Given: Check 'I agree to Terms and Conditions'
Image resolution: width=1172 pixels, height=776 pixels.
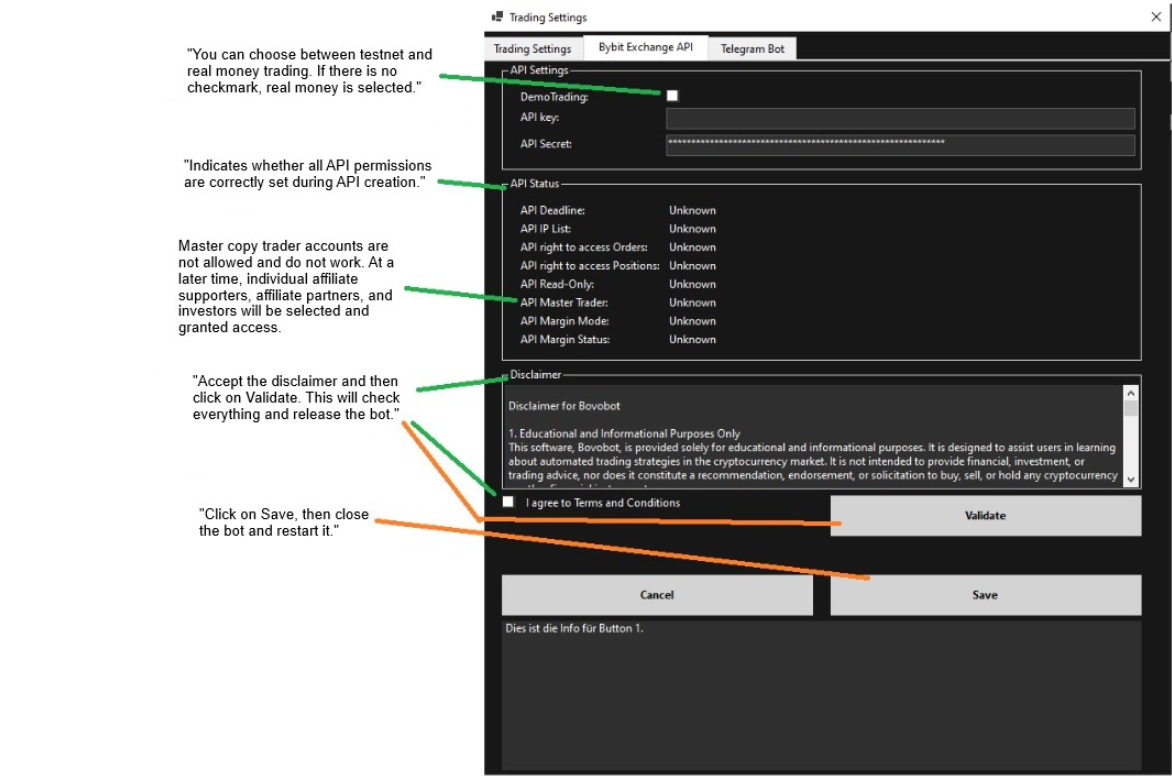Looking at the screenshot, I should point(511,503).
